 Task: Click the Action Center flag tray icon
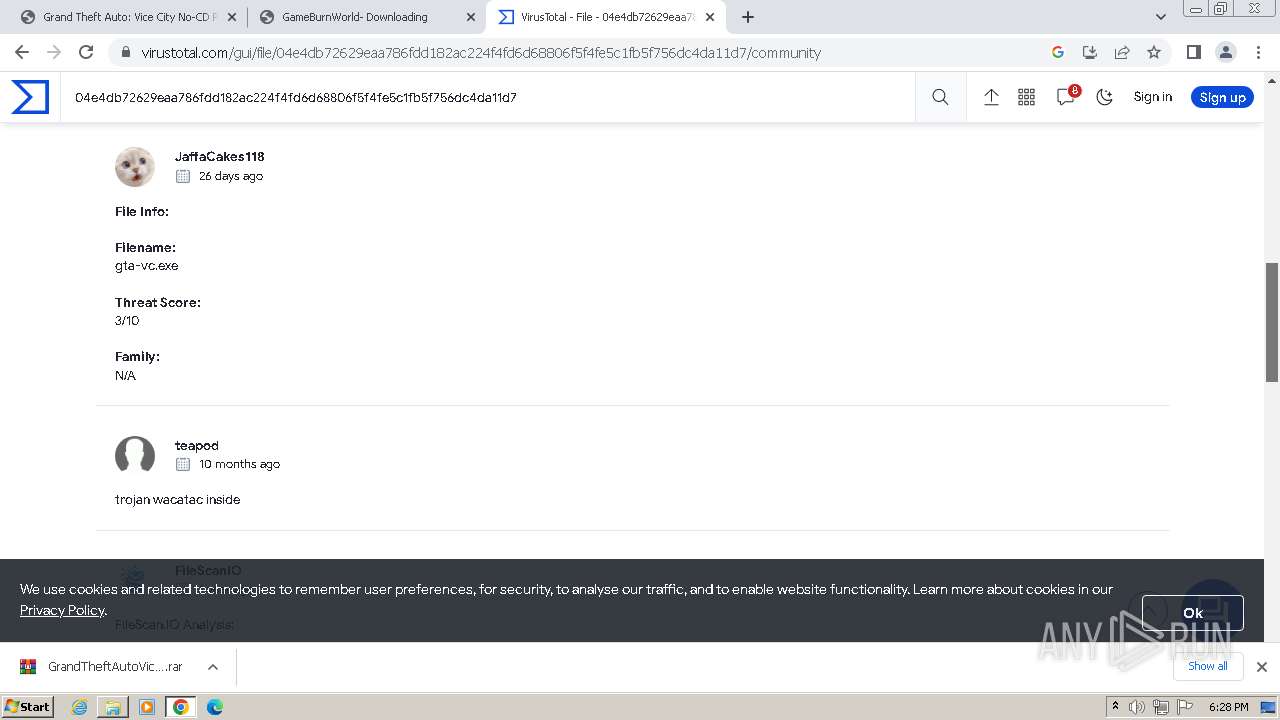[x=1184, y=707]
